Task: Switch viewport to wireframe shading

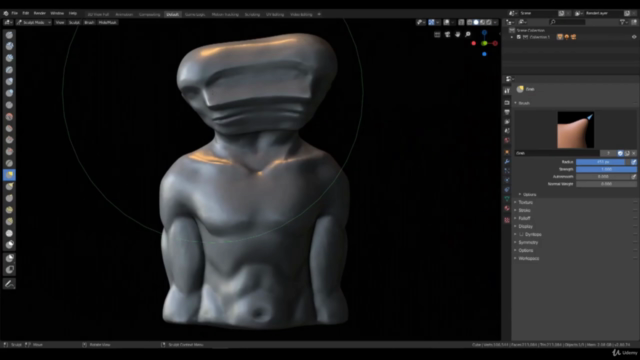Action: pyautogui.click(x=470, y=22)
